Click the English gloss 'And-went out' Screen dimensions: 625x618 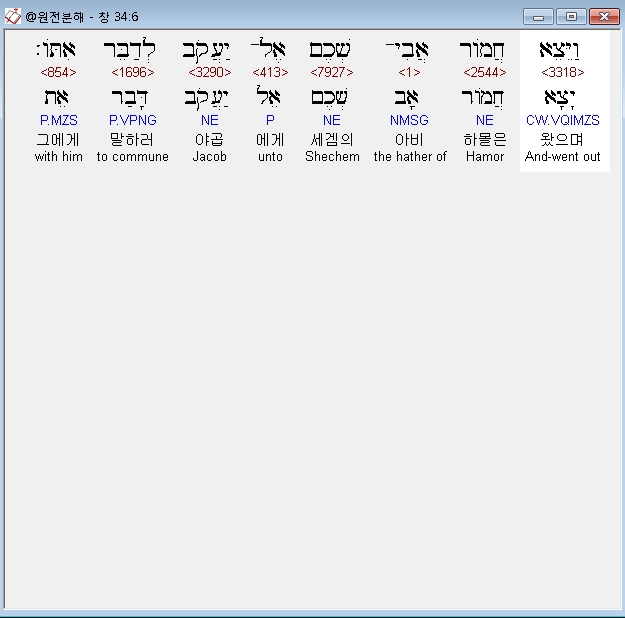coord(562,156)
